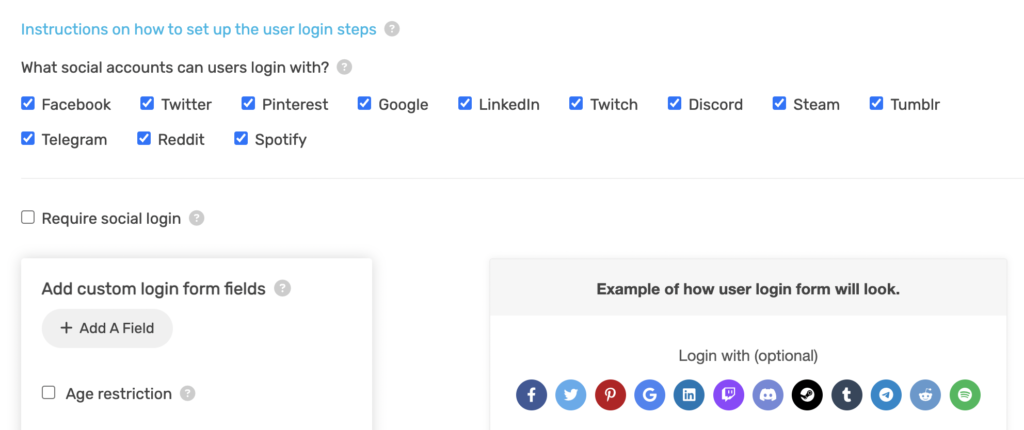Screen dimensions: 1024x430
Task: Click the Telegram login icon in preview
Action: (x=886, y=395)
